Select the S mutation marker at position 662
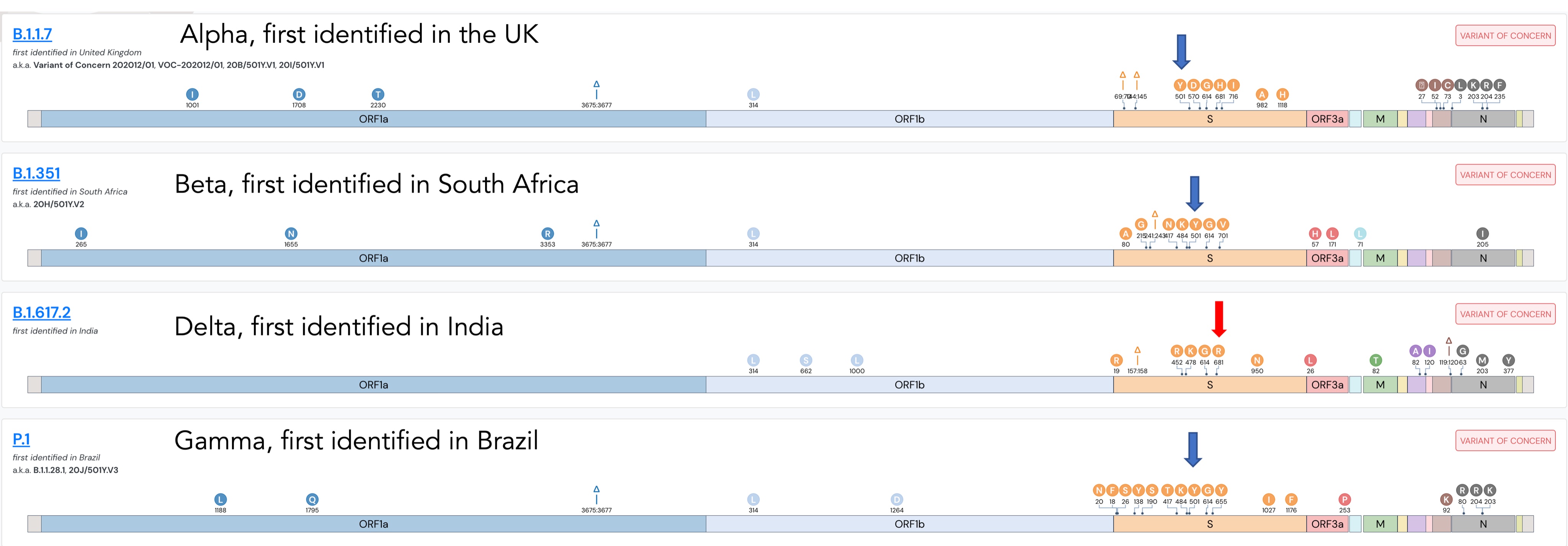Image resolution: width=1568 pixels, height=546 pixels. point(806,360)
